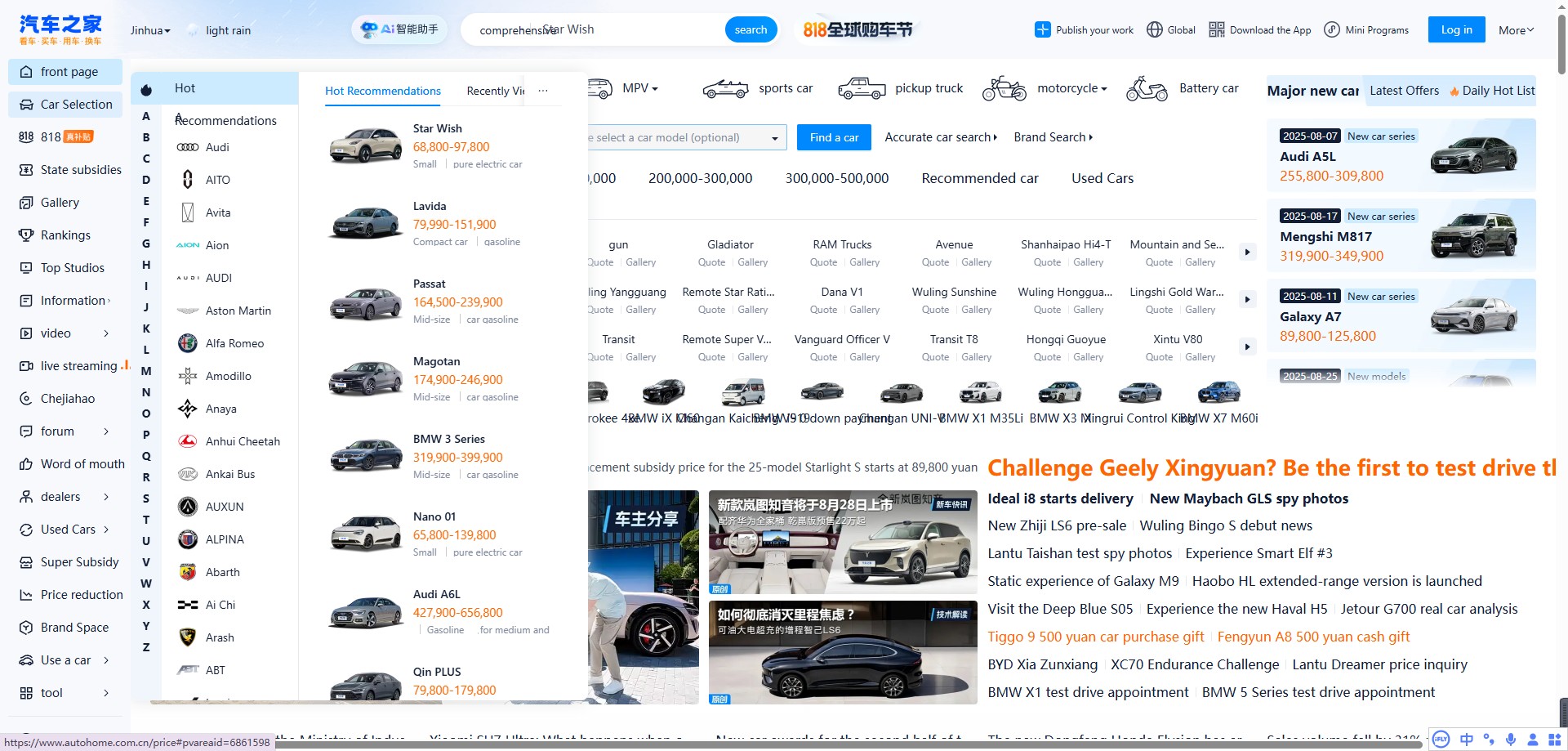
Task: Select the Used Cars price tab
Action: pos(1102,178)
